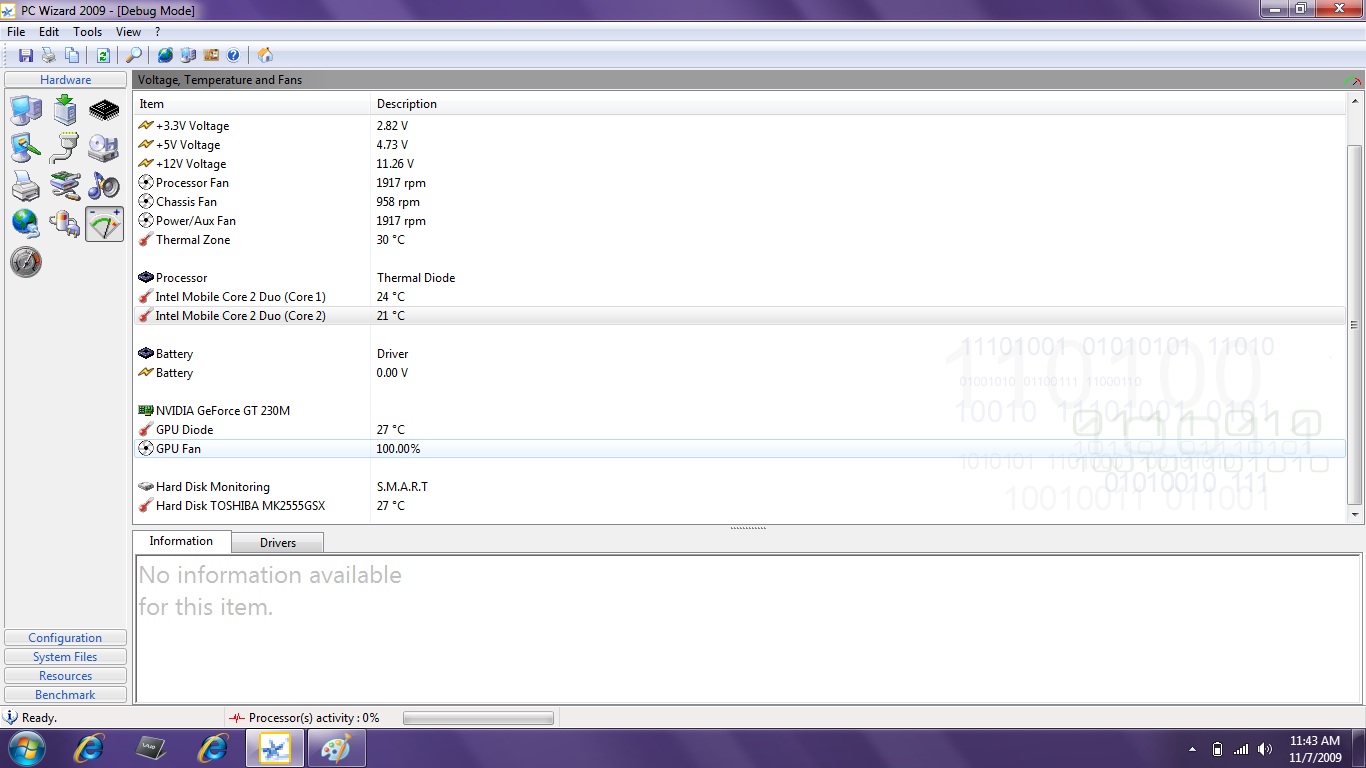This screenshot has width=1366, height=768.
Task: Open the Devices cards icon in sidebar
Action: coord(65,186)
